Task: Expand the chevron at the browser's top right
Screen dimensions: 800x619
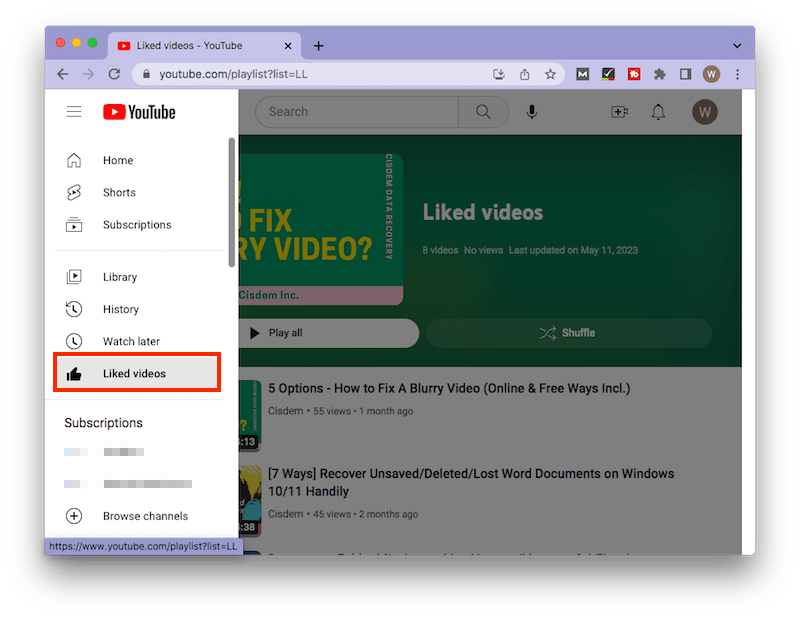Action: (737, 45)
